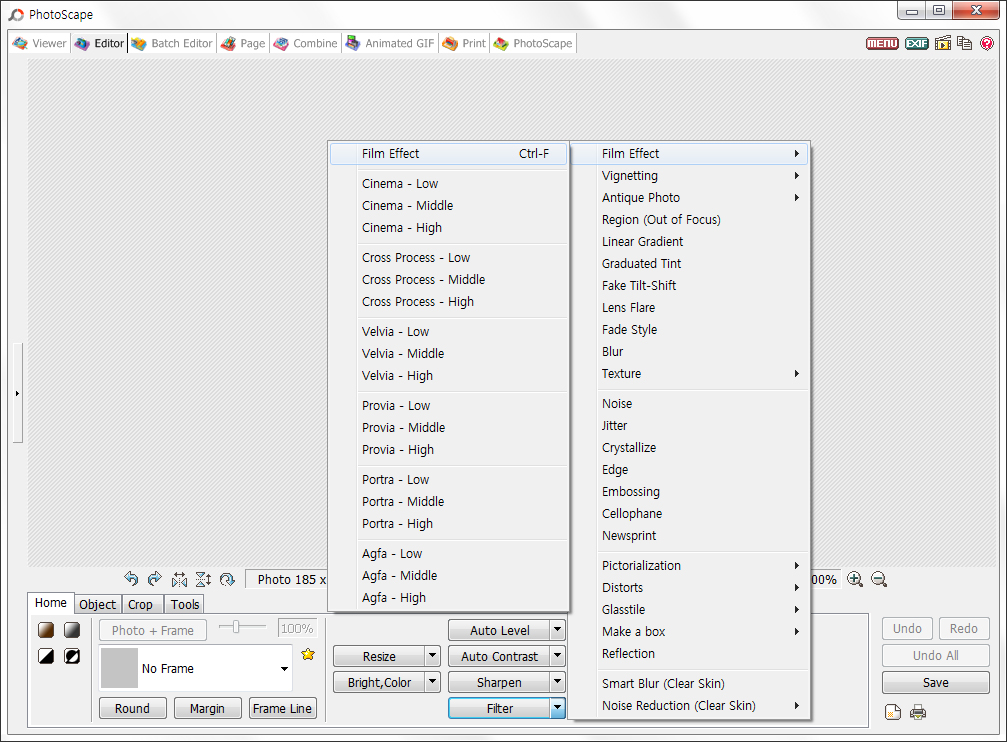Open Bright,Color dropdown arrow
1007x742 pixels.
[433, 682]
